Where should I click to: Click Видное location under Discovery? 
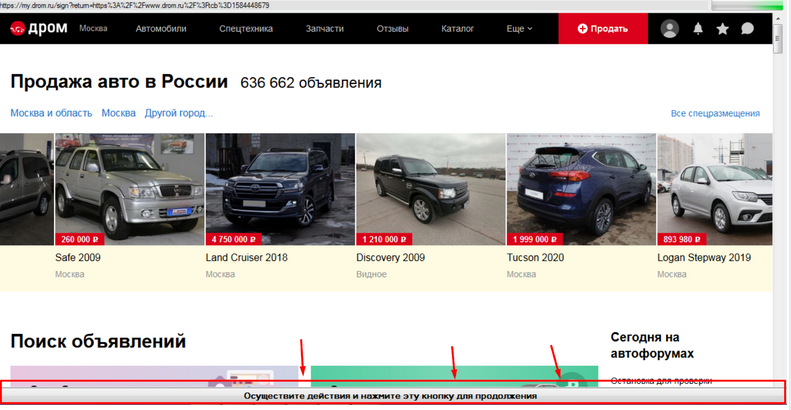(371, 274)
